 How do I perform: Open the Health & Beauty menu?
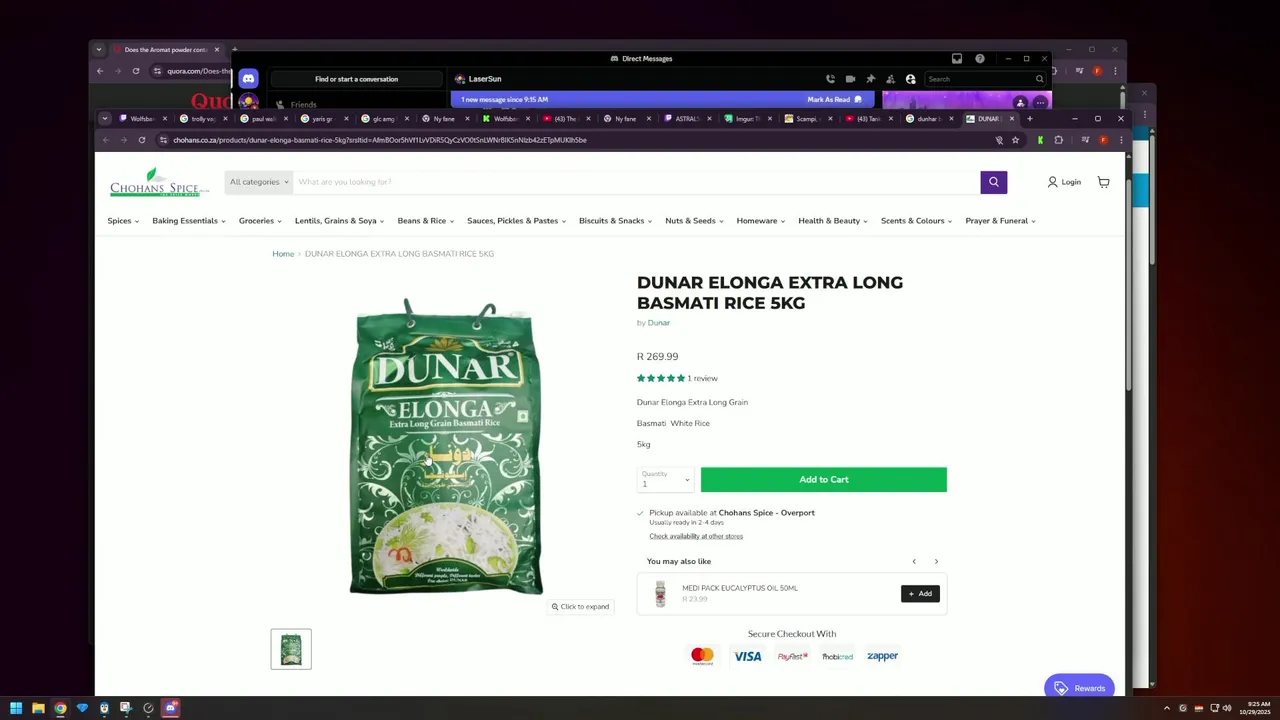tap(833, 221)
